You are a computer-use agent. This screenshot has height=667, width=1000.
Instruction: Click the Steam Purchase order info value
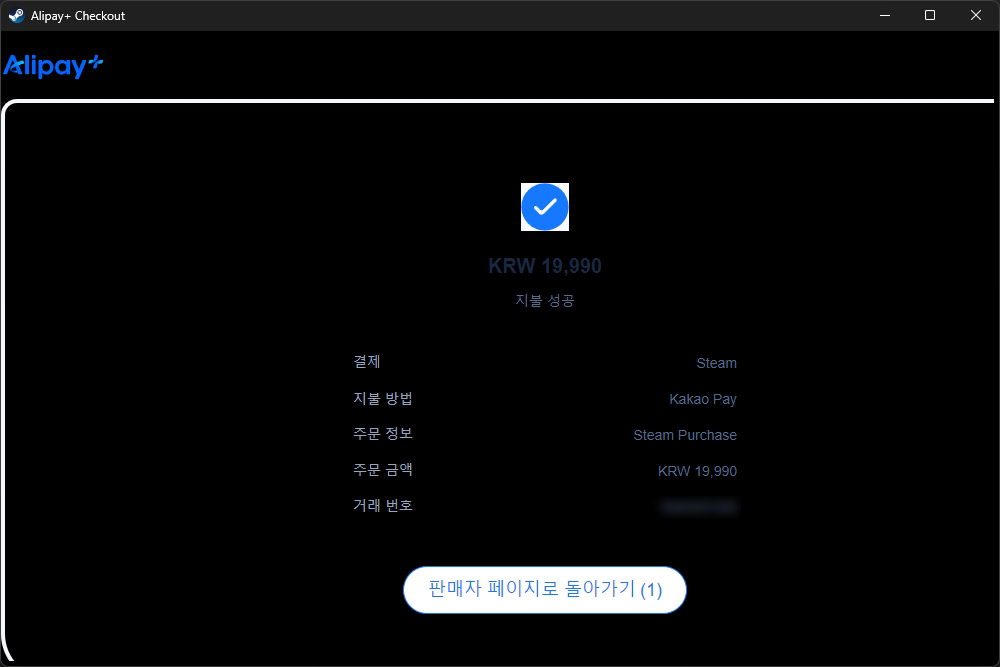coord(685,436)
